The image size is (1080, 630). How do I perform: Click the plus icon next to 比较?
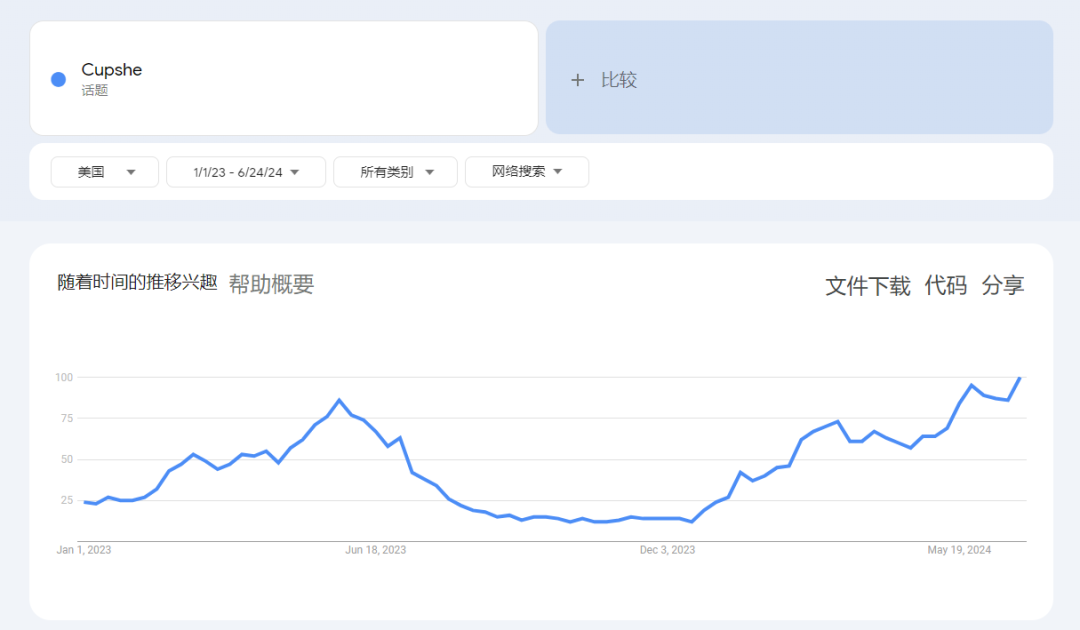tap(577, 80)
